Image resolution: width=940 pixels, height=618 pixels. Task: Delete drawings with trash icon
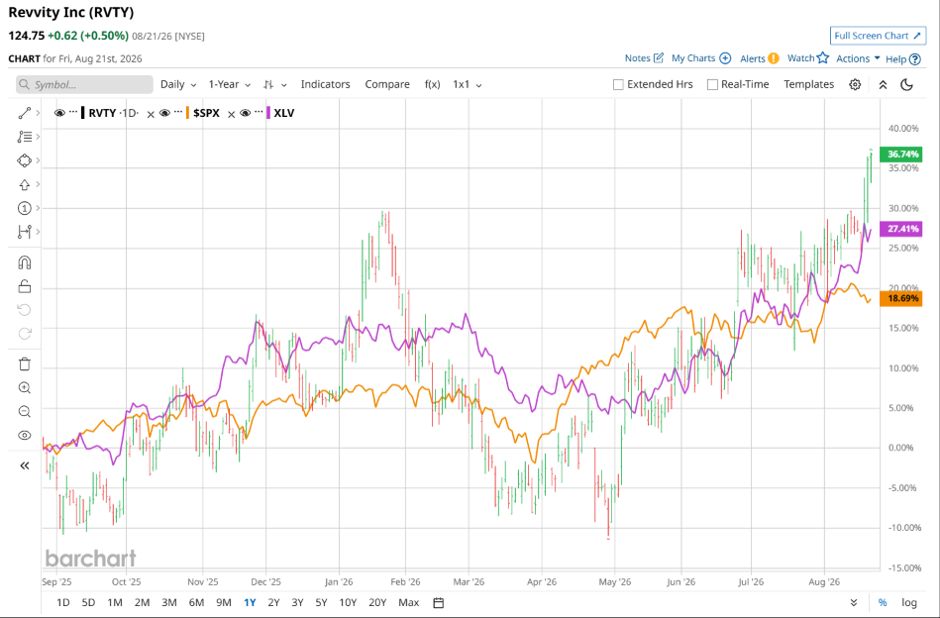(24, 364)
